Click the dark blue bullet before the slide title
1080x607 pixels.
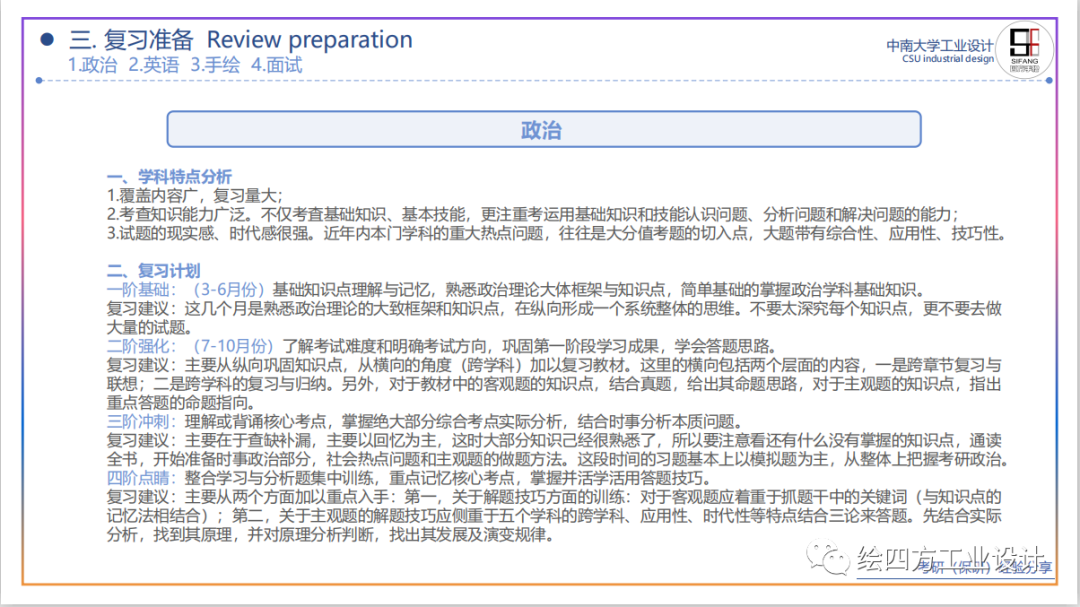(x=47, y=39)
